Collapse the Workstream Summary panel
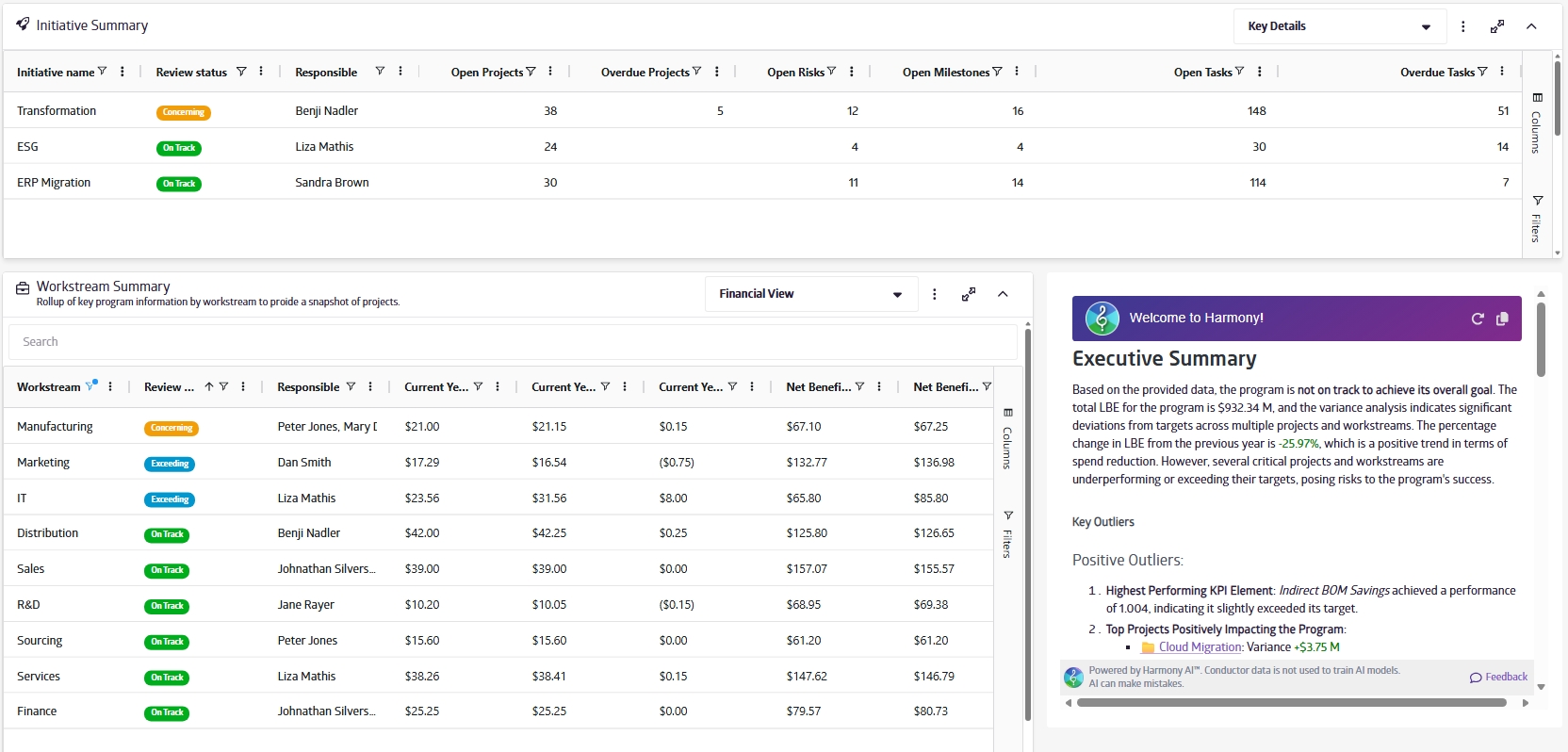The image size is (1568, 752). 1003,294
